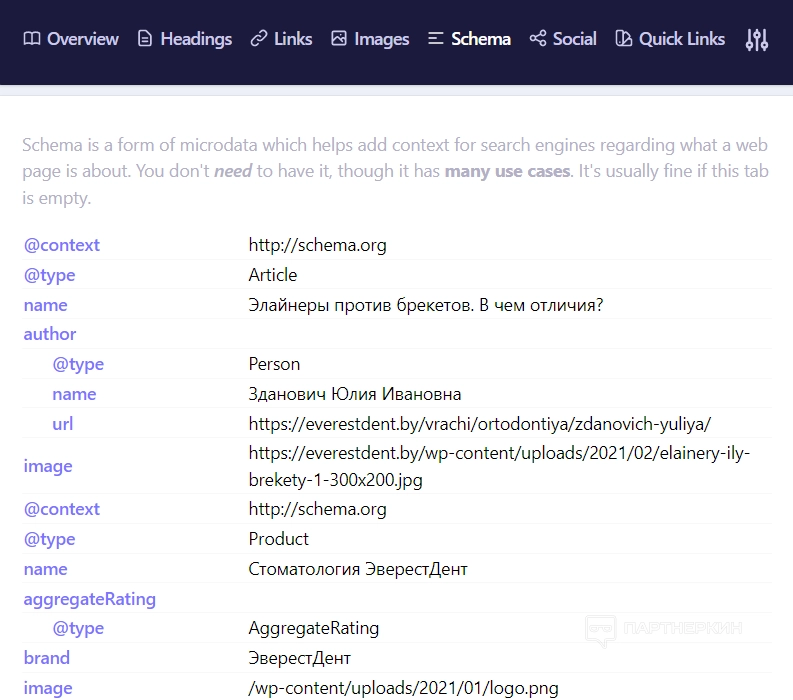Click the Links chain icon

[x=259, y=39]
